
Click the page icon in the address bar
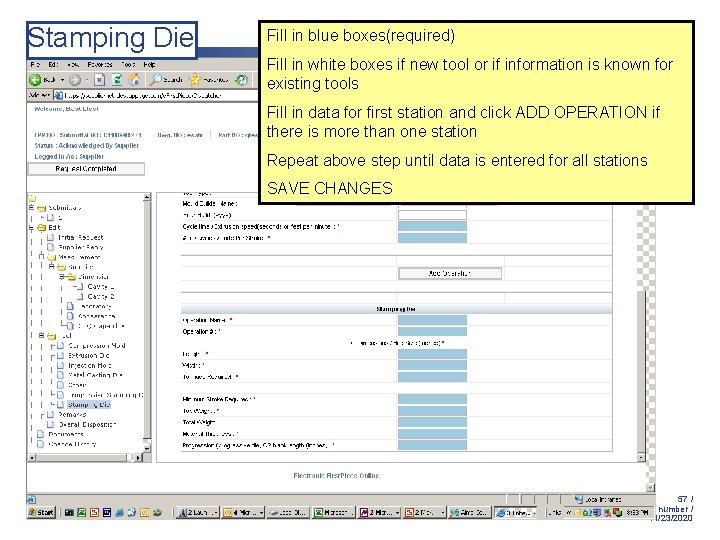point(58,95)
